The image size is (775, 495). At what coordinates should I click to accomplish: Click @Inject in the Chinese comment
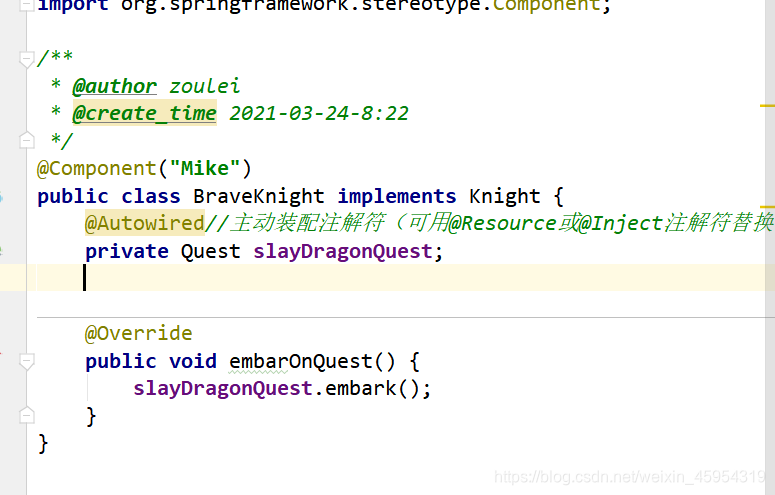[620, 224]
